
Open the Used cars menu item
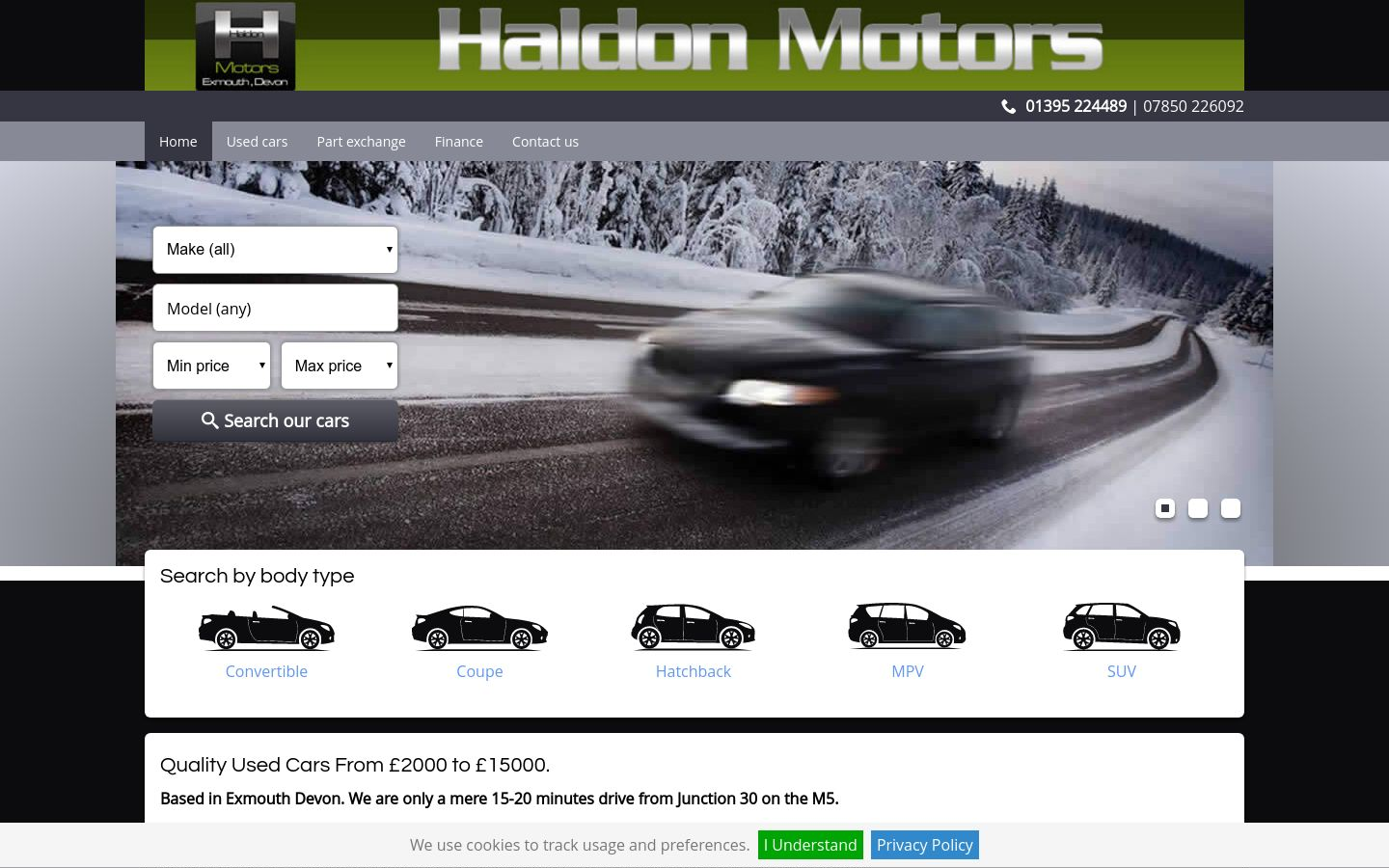[x=257, y=142]
